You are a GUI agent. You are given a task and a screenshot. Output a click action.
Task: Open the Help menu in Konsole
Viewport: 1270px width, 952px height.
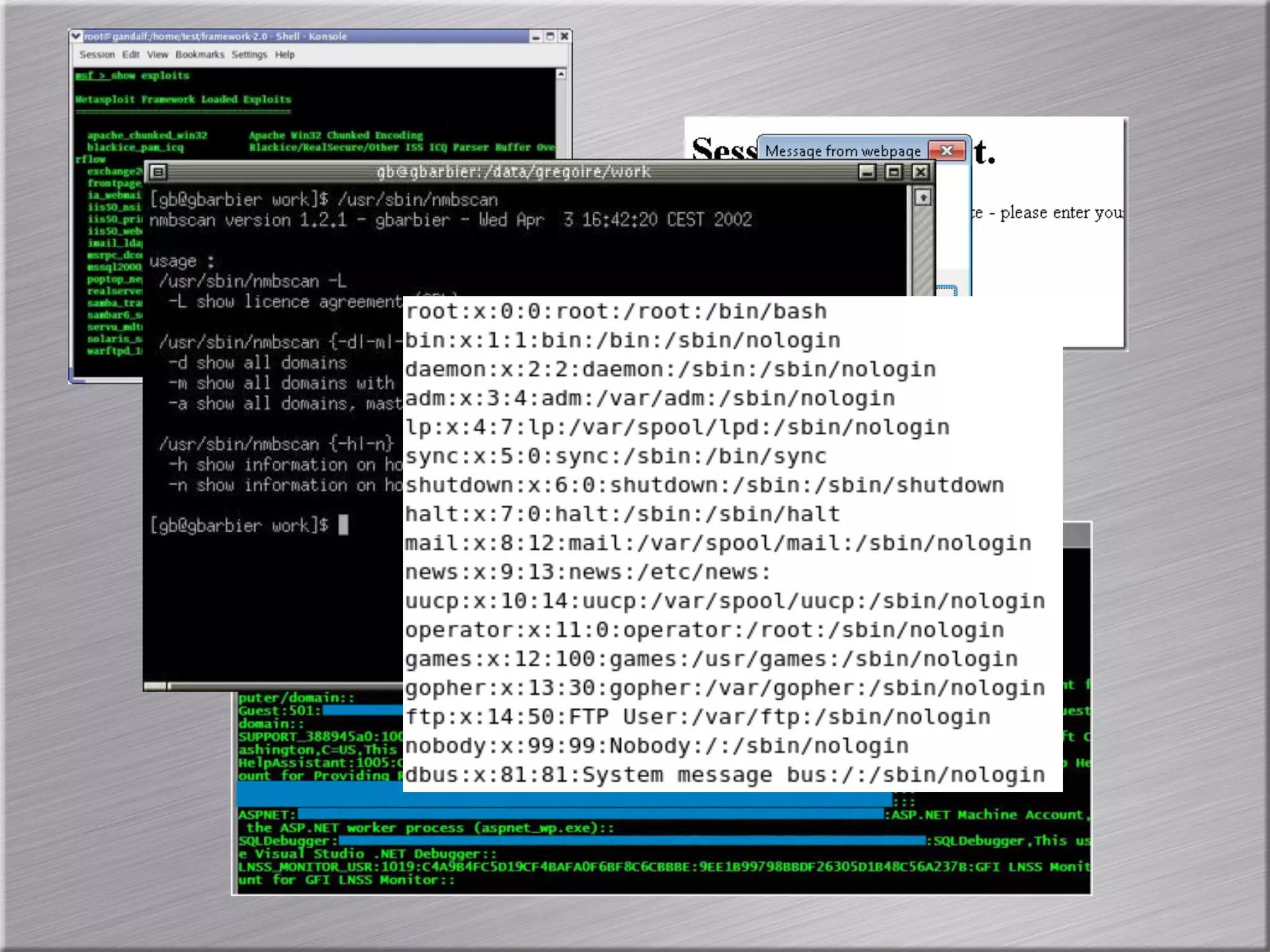[x=285, y=55]
